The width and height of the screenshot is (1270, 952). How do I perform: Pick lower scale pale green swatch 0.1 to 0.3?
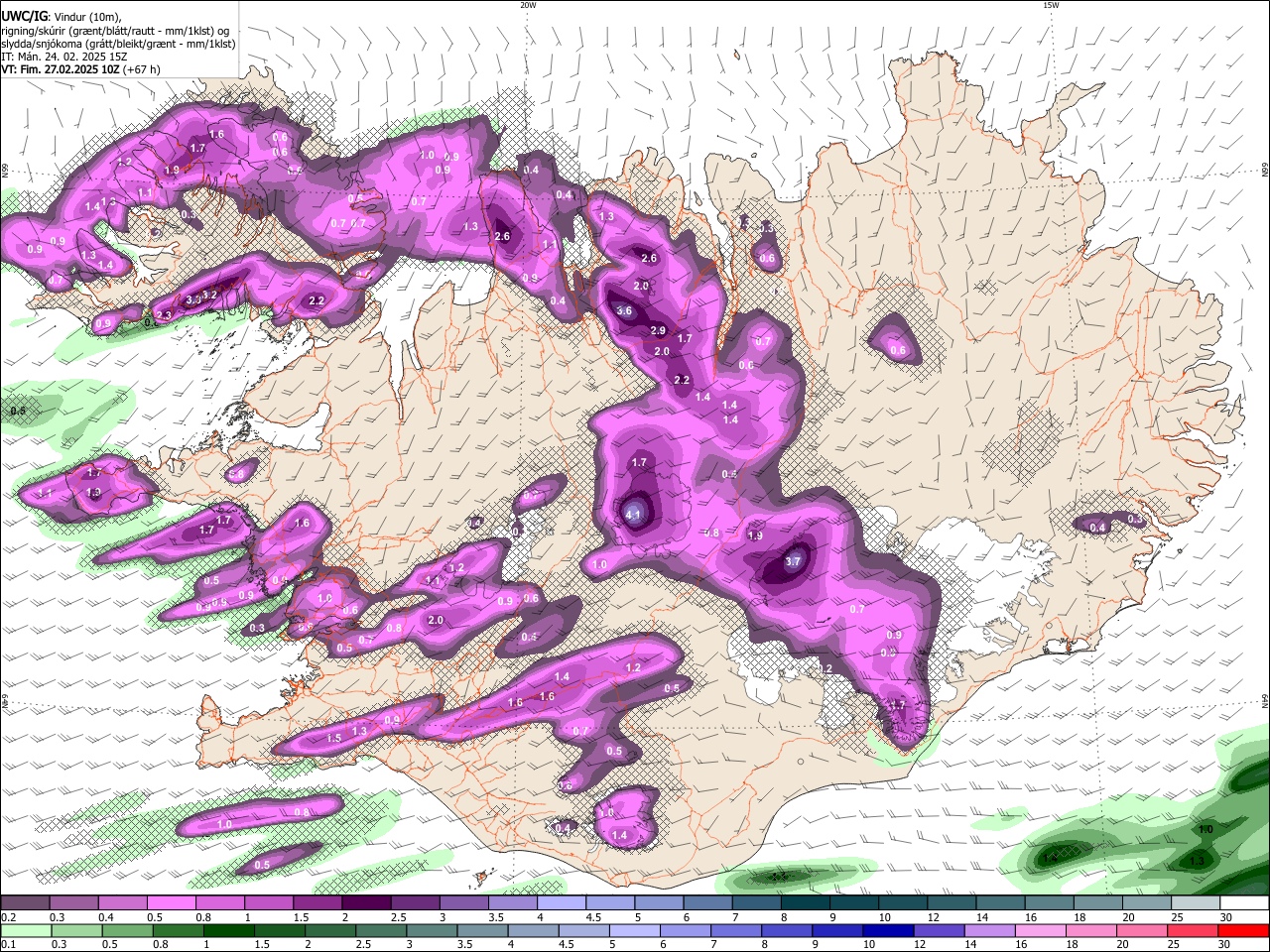[25, 930]
